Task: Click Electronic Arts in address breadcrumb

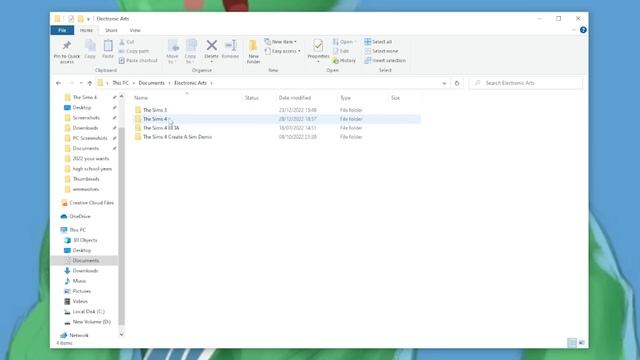Action: coord(191,83)
